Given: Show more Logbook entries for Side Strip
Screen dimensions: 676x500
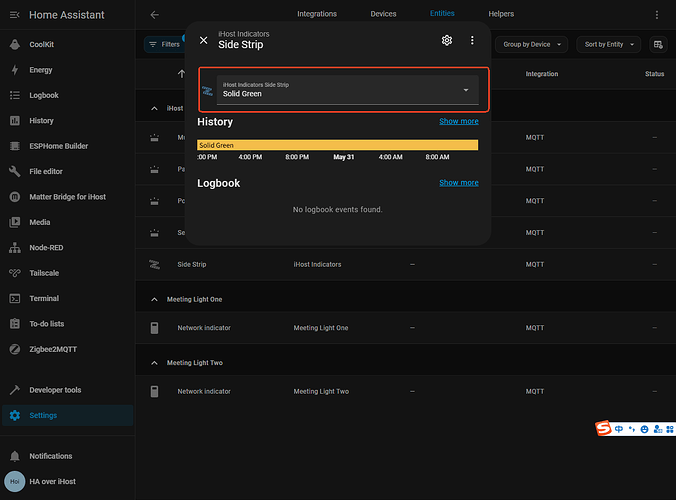Looking at the screenshot, I should point(459,183).
